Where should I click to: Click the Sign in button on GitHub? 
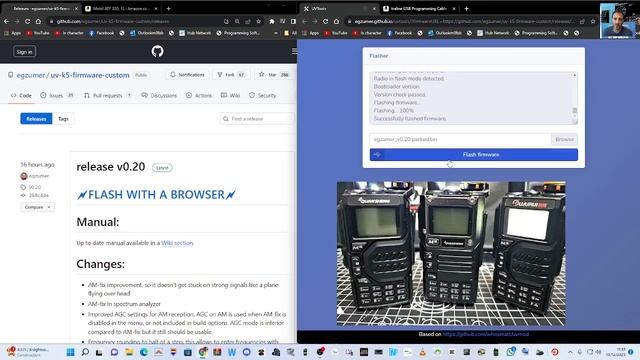pos(24,52)
